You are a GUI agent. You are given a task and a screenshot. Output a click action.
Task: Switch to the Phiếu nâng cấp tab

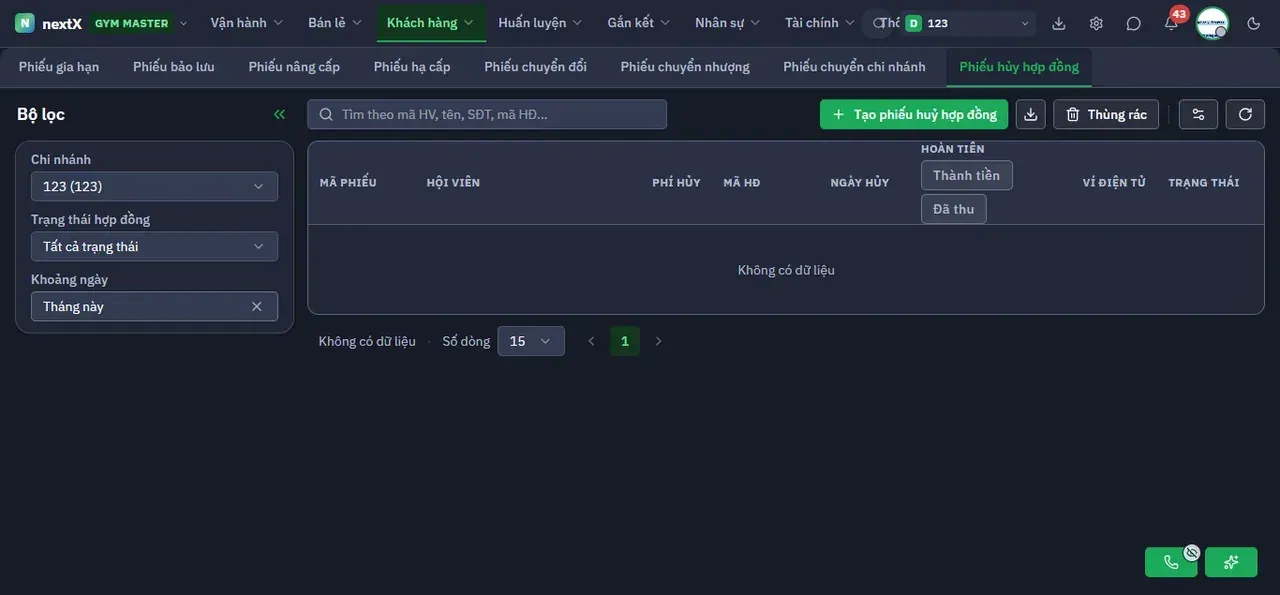click(x=294, y=67)
